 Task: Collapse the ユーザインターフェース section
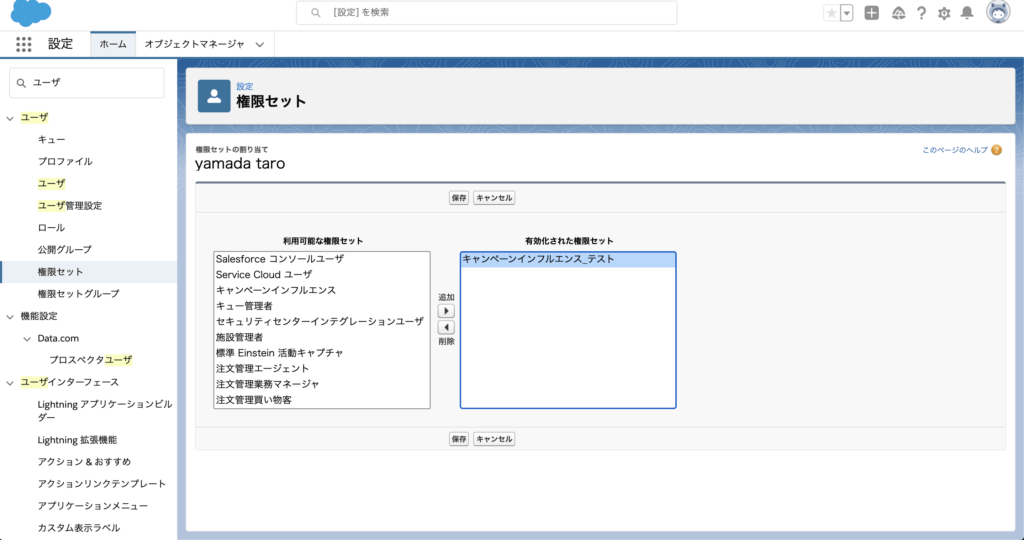click(10, 383)
